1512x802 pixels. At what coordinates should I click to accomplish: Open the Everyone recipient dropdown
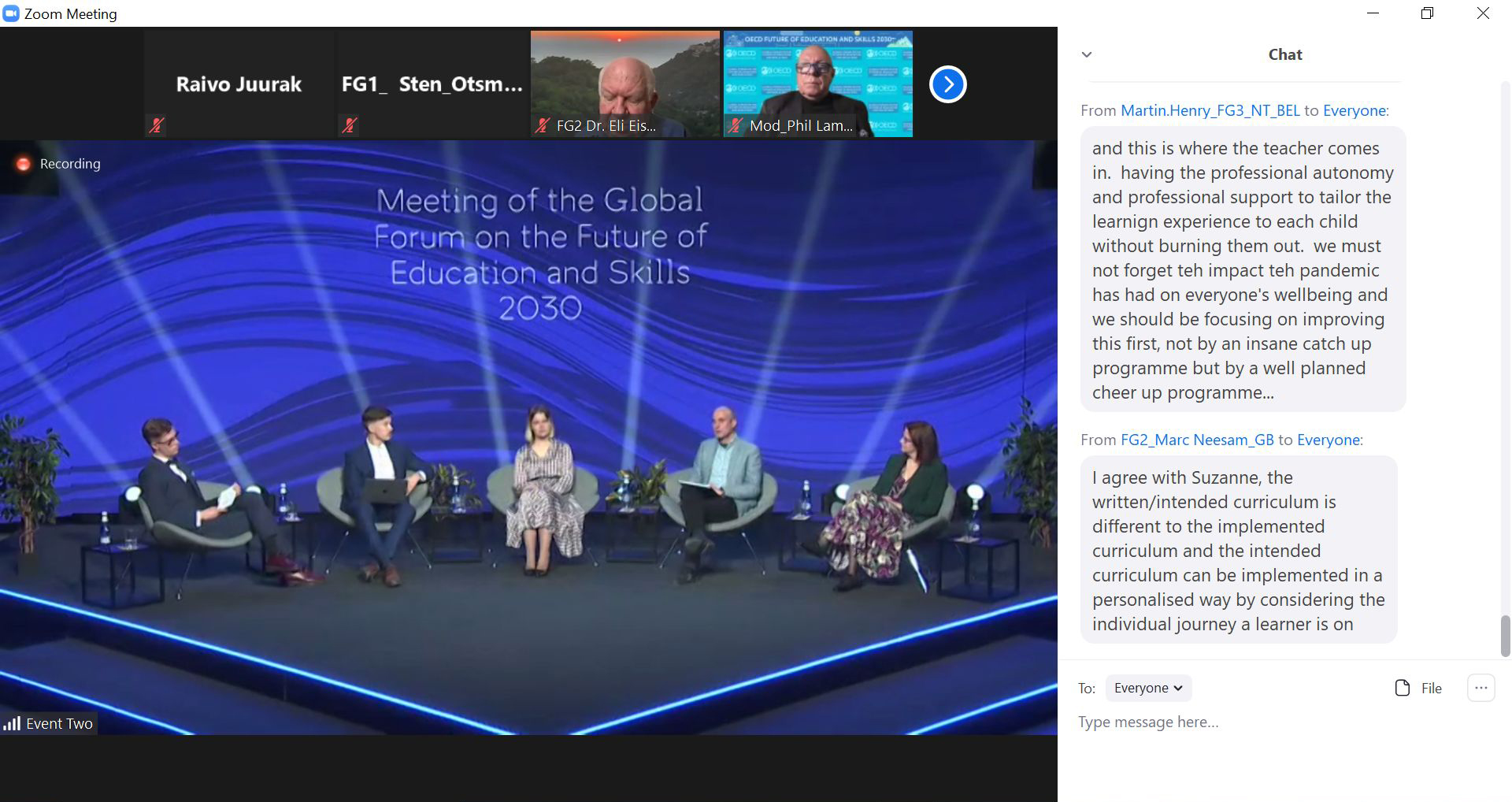[x=1147, y=688]
